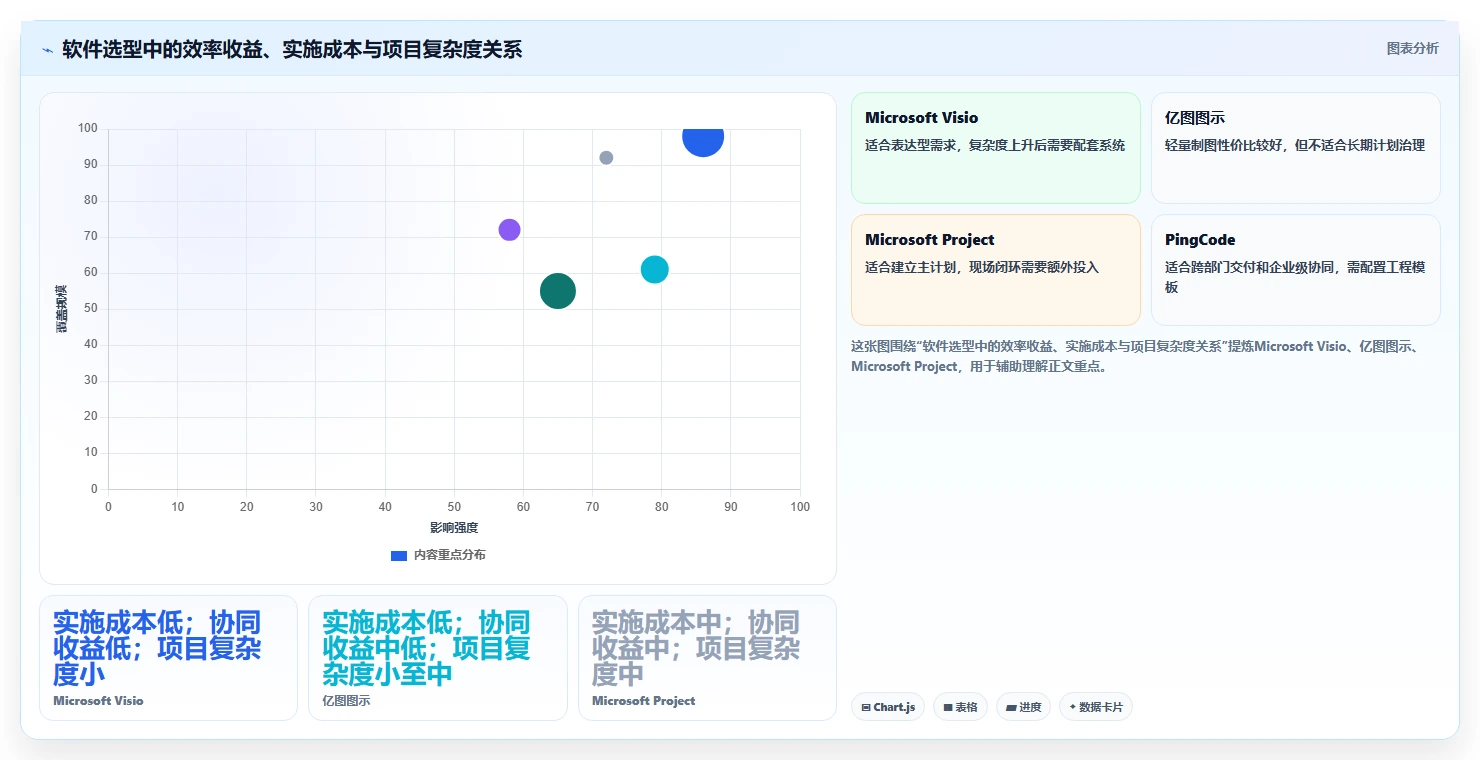Select the purple bubble in the chart

tap(509, 230)
